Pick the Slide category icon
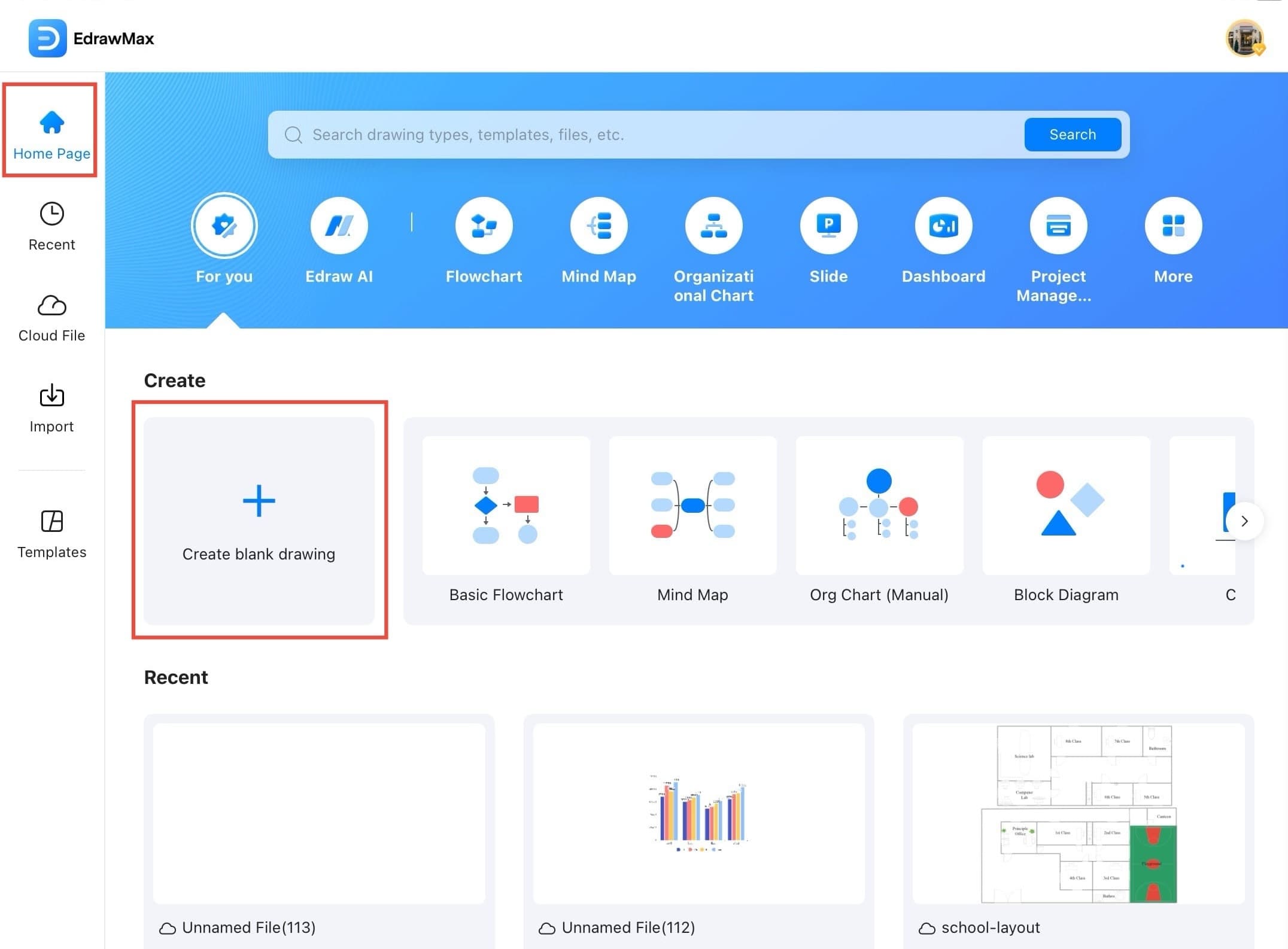The height and width of the screenshot is (949, 1288). coord(828,226)
